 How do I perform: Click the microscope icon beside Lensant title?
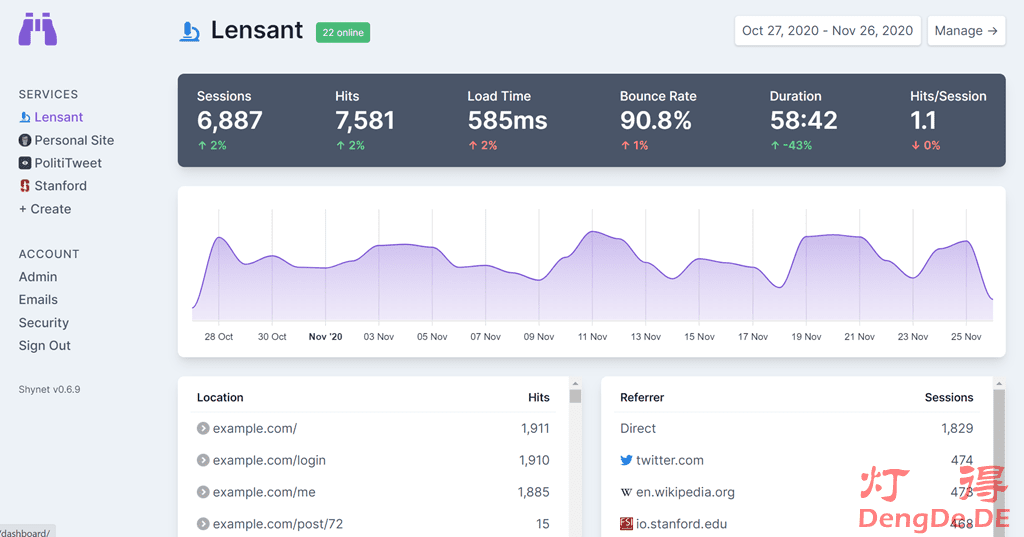[x=190, y=31]
